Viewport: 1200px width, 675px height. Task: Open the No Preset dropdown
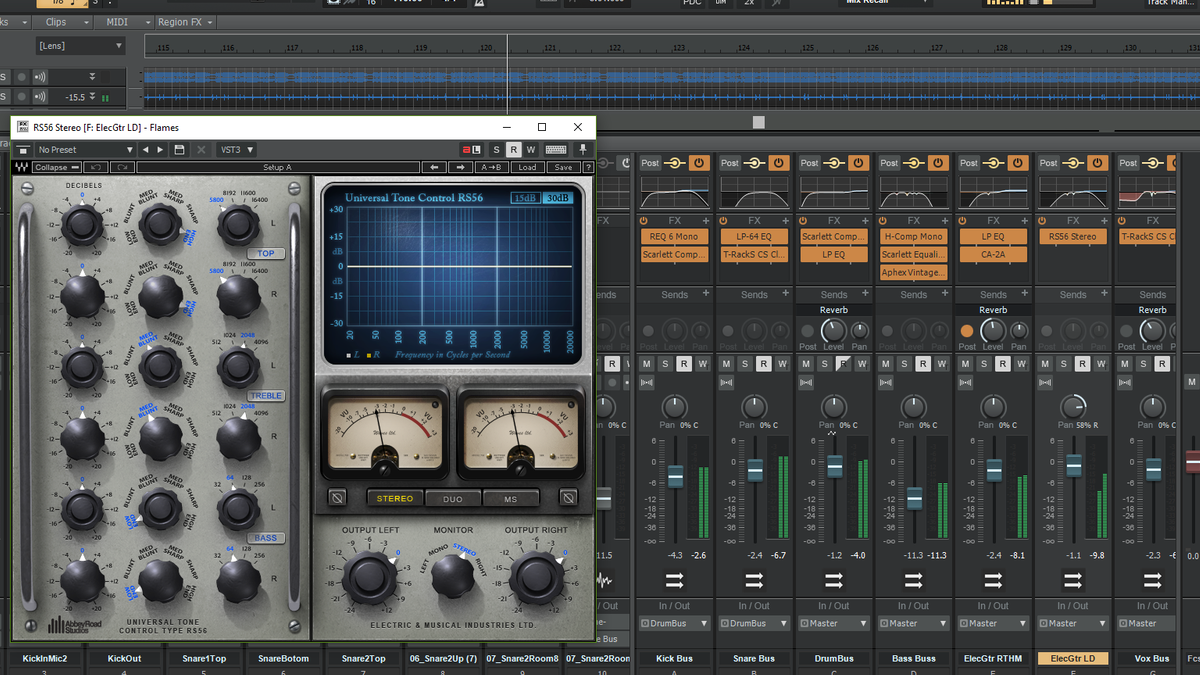tap(85, 149)
